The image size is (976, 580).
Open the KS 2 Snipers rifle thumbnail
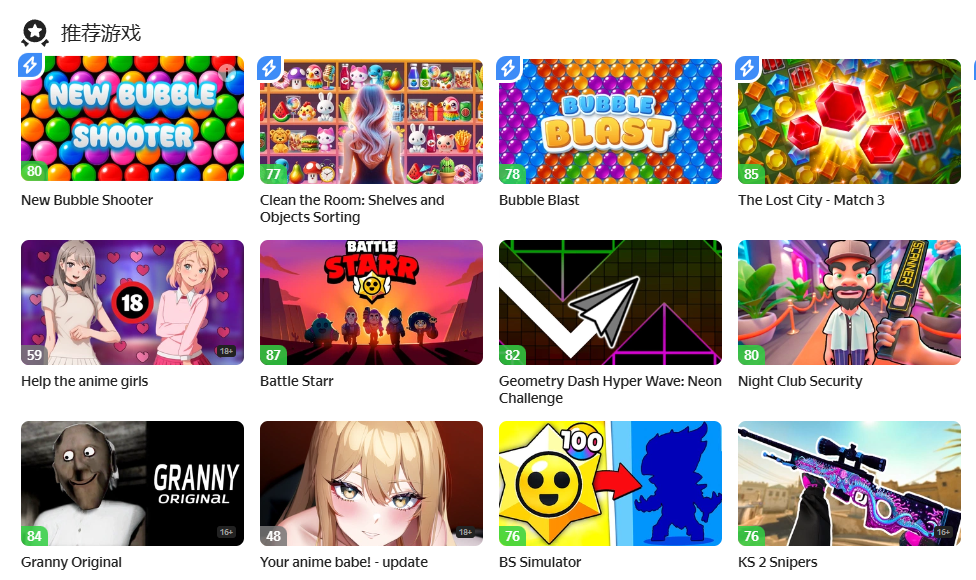pyautogui.click(x=850, y=484)
